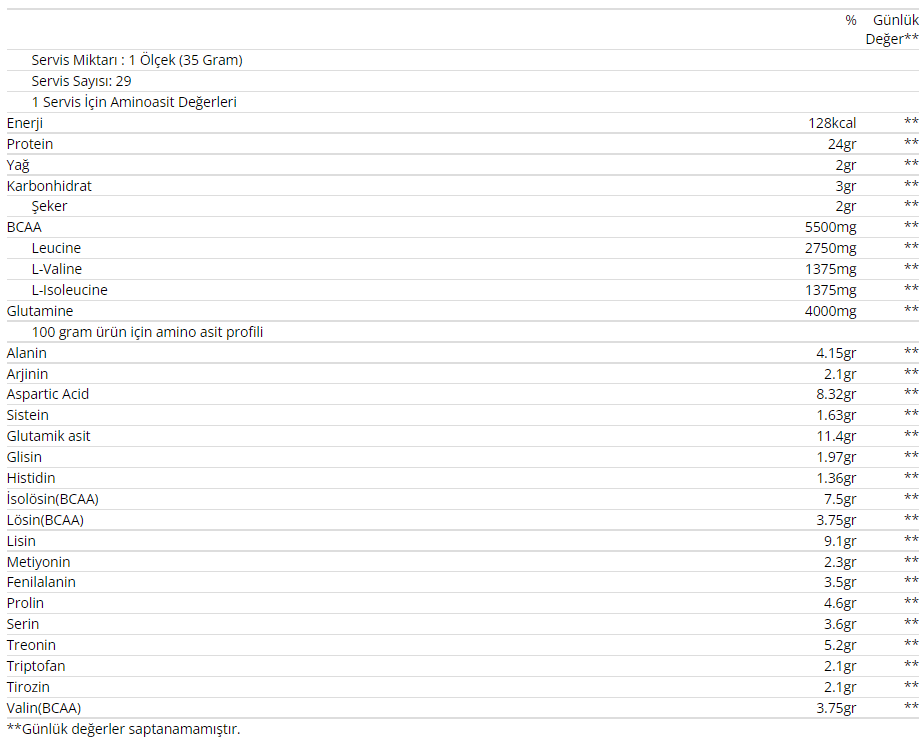This screenshot has height=750, width=922.
Task: Select the Şeker sub-row label
Action: click(49, 206)
